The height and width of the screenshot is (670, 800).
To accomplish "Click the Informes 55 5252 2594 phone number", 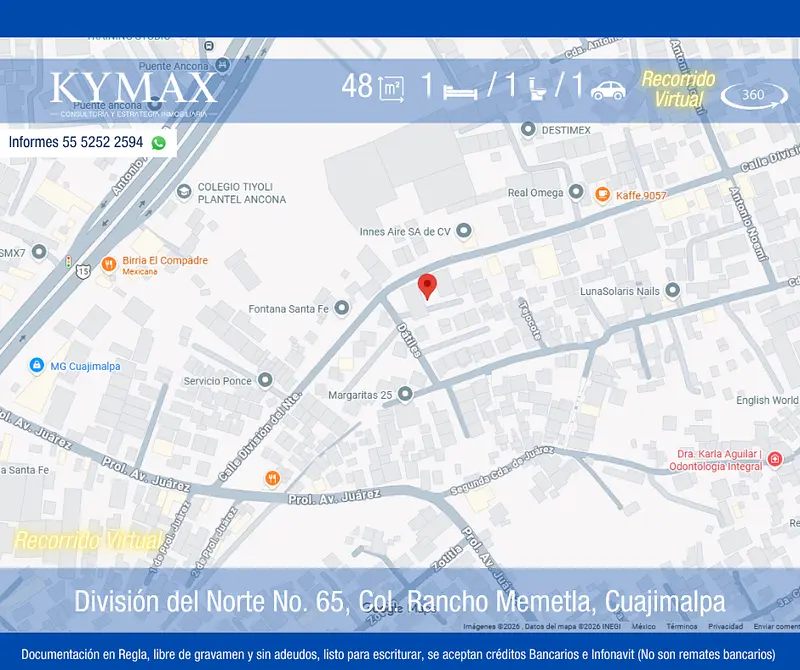I will point(76,142).
